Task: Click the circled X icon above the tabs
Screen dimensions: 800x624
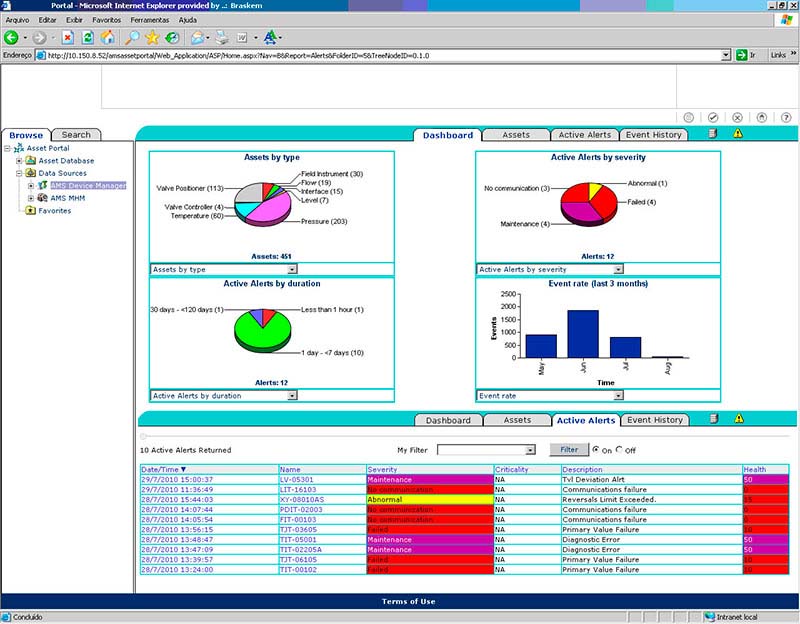Action: click(738, 117)
